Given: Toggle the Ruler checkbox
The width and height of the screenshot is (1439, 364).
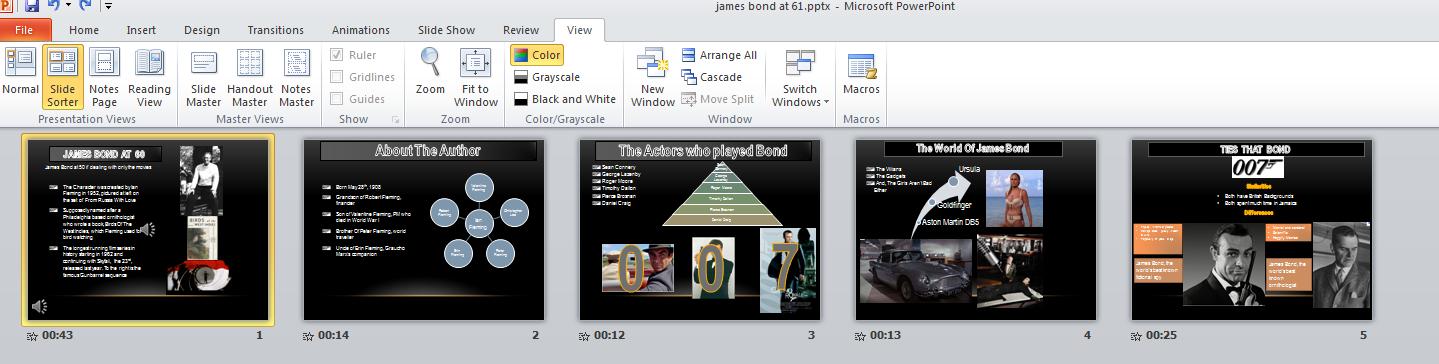Looking at the screenshot, I should 338,55.
